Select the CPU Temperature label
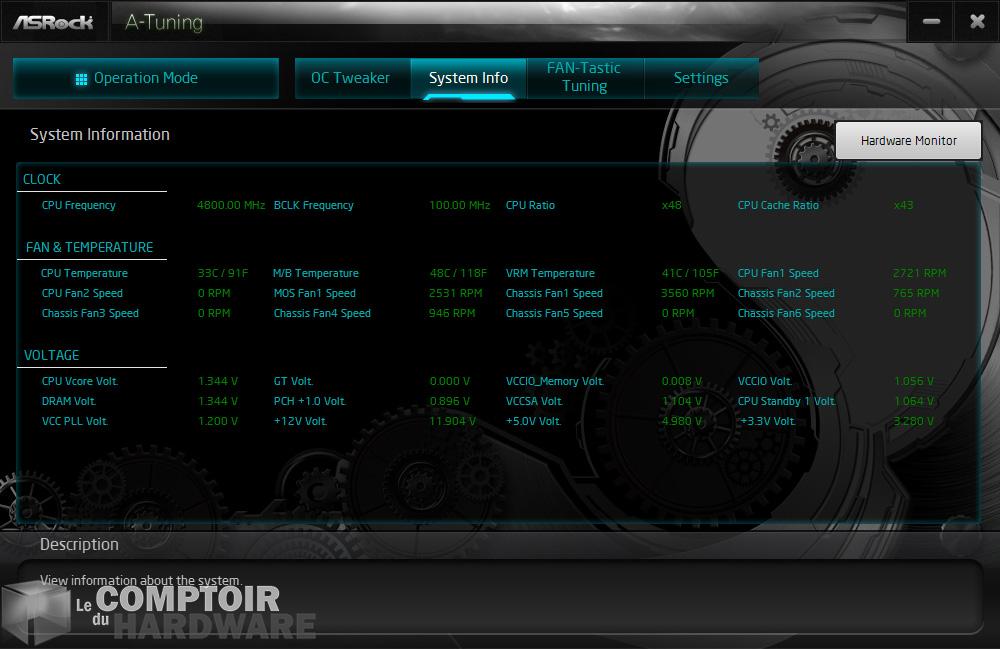 (x=84, y=273)
